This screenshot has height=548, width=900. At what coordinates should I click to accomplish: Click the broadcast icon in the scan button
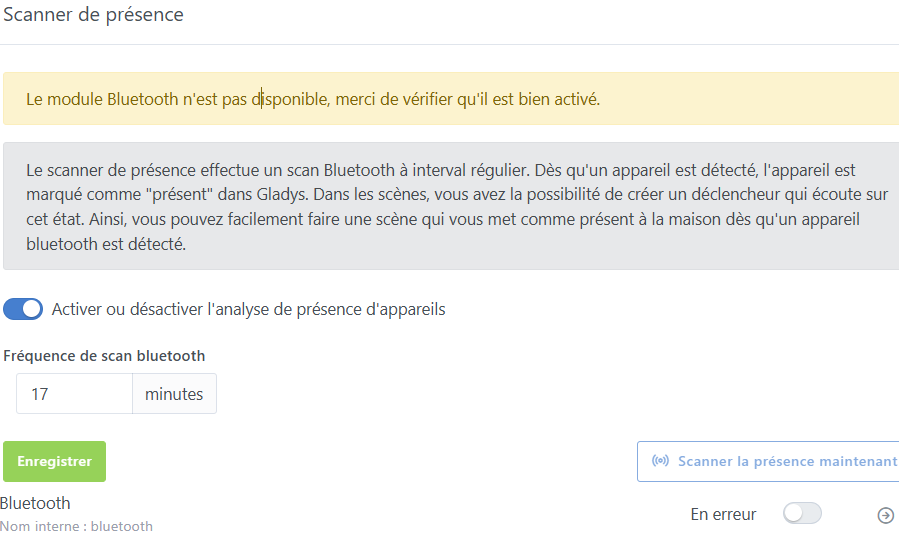660,462
